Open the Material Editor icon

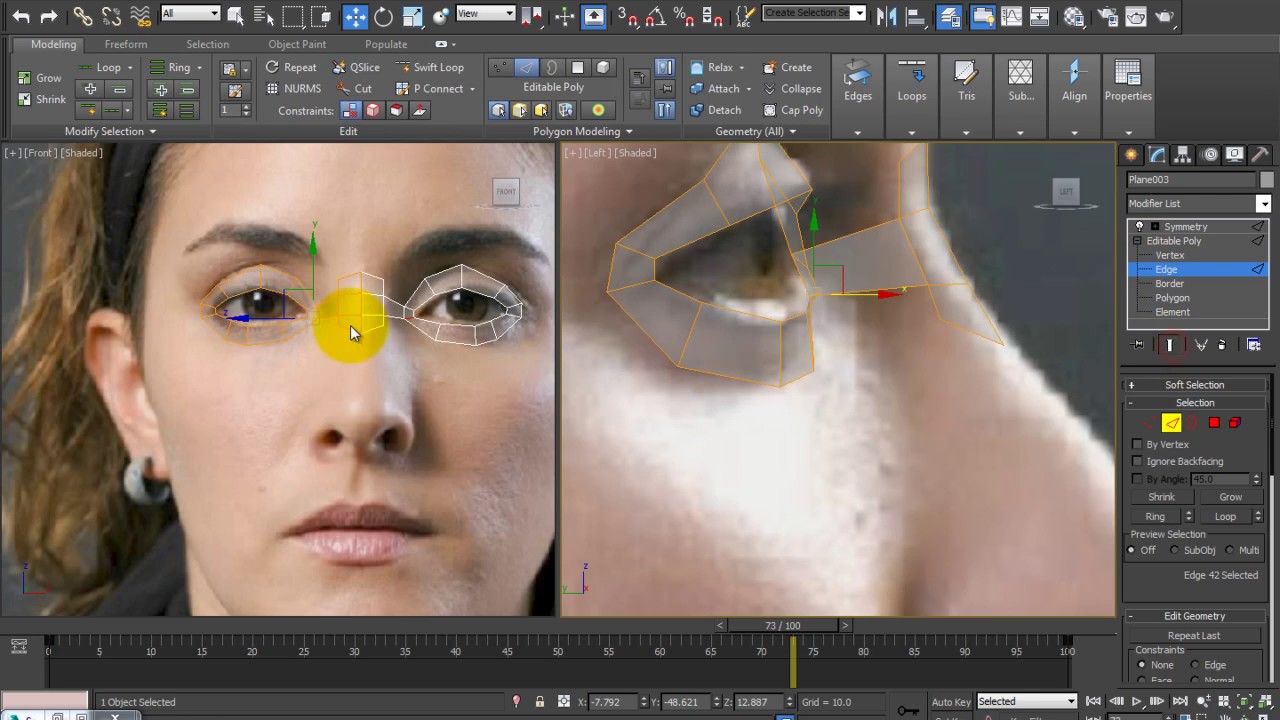(1074, 16)
